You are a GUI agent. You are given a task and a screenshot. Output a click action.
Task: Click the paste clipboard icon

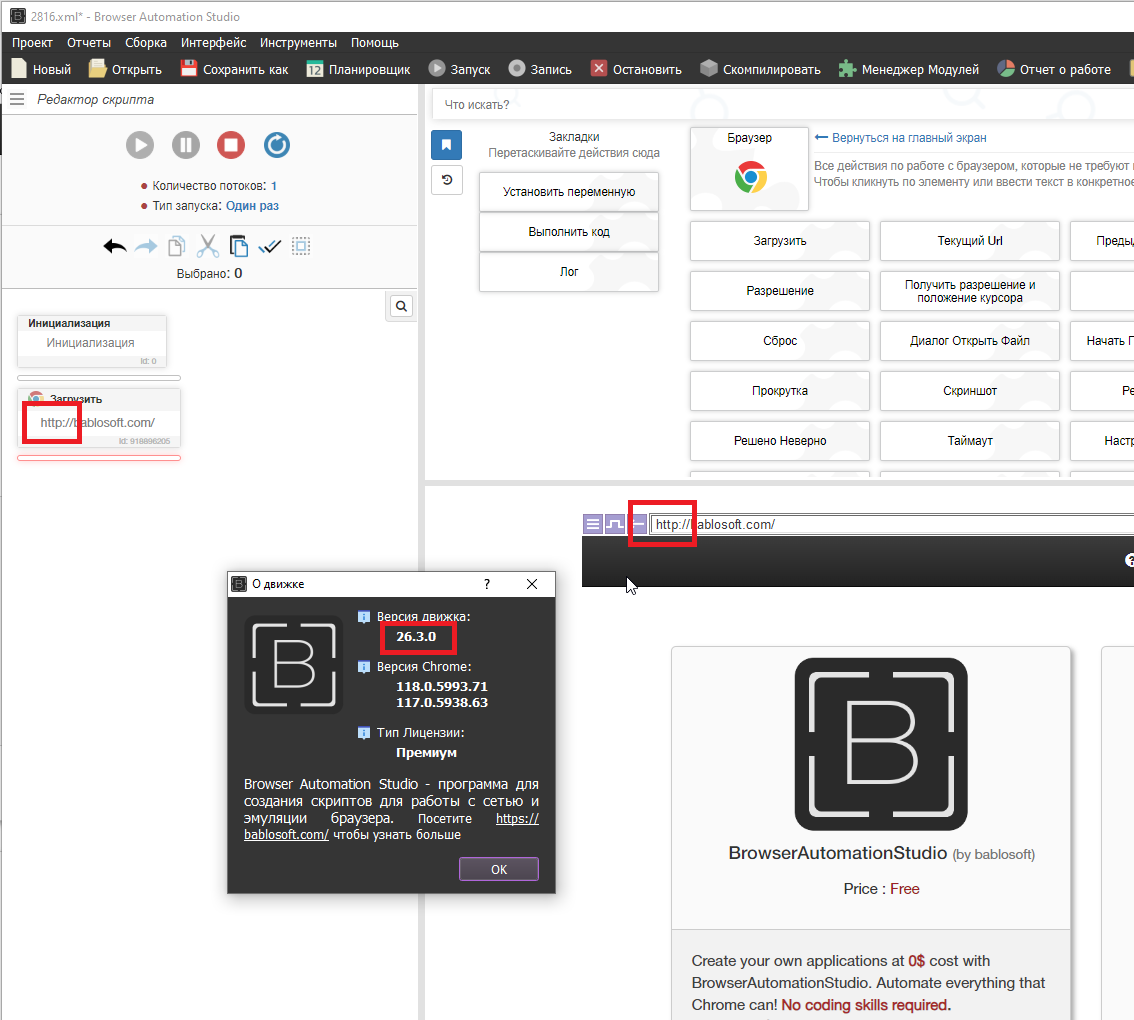(x=238, y=246)
